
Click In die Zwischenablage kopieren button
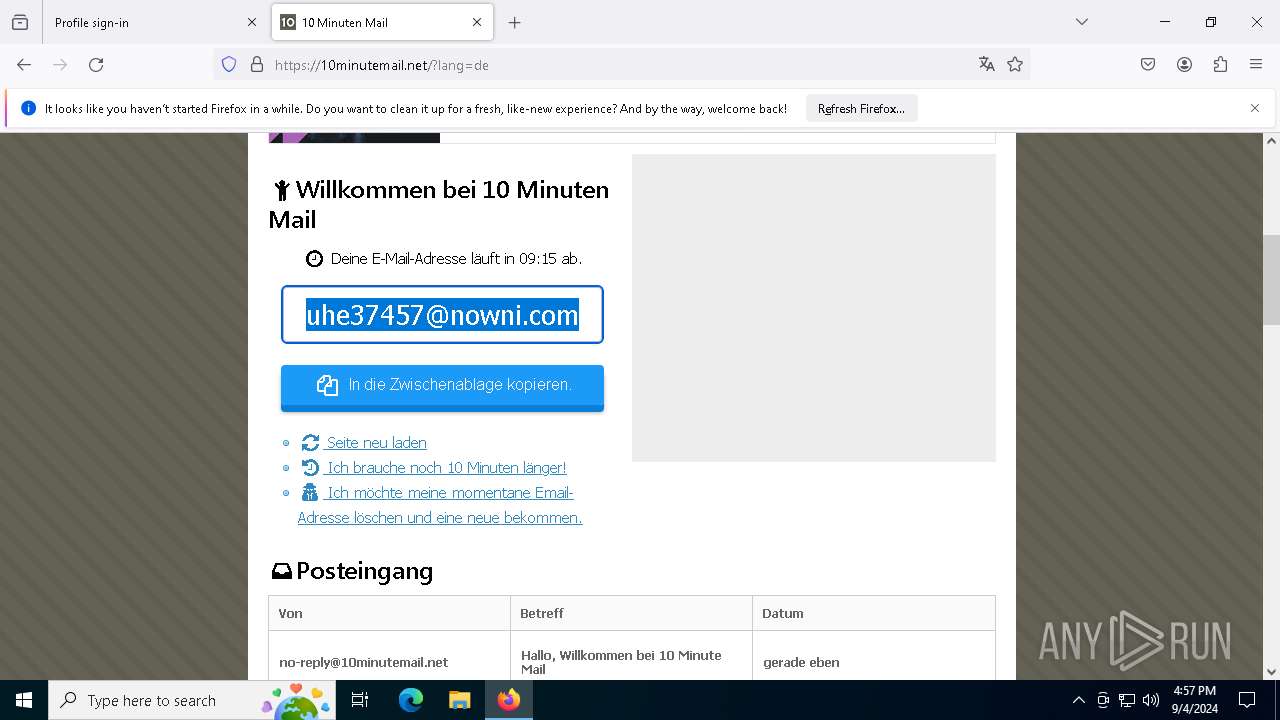pyautogui.click(x=442, y=386)
